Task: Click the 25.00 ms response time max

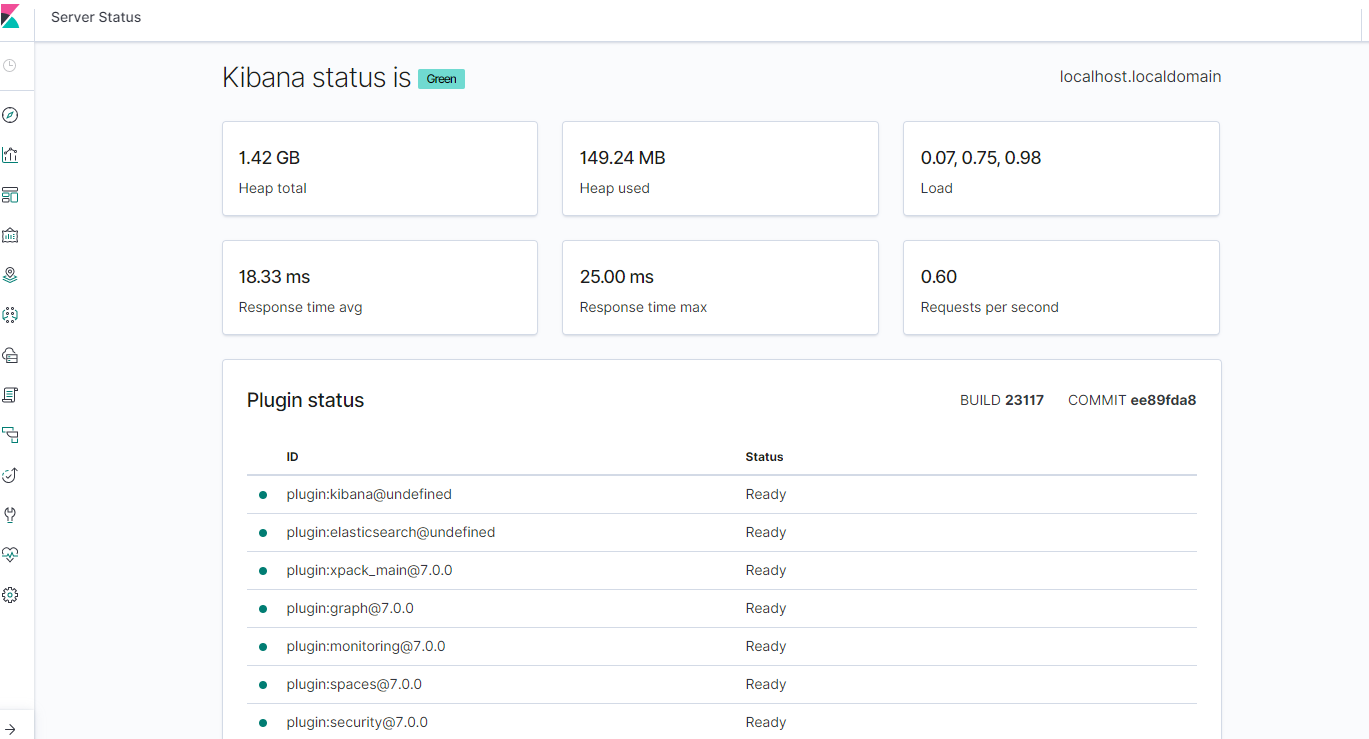Action: tap(616, 277)
